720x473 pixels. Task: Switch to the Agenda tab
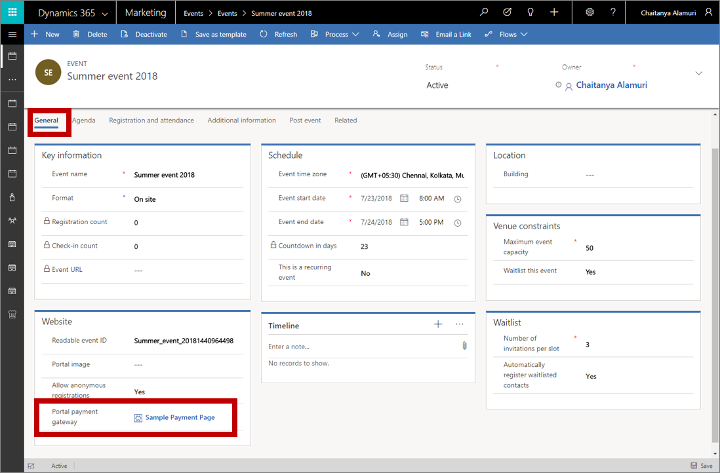(84, 121)
